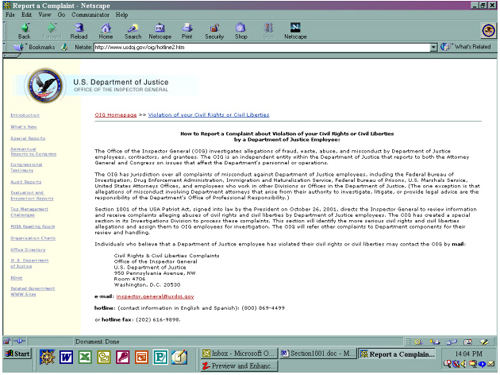Click the page proxy icon beside Netsite
The width and height of the screenshot is (500, 375).
(65, 47)
